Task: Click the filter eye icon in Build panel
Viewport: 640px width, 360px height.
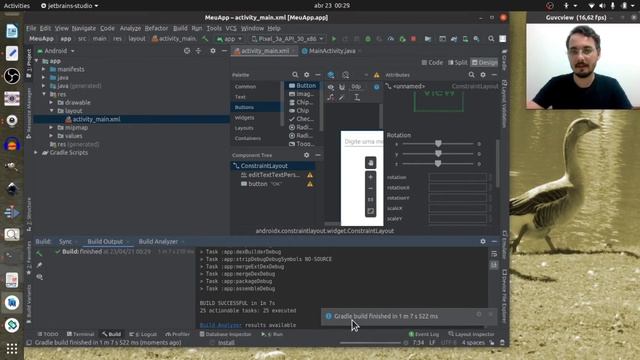Action: 40,277
